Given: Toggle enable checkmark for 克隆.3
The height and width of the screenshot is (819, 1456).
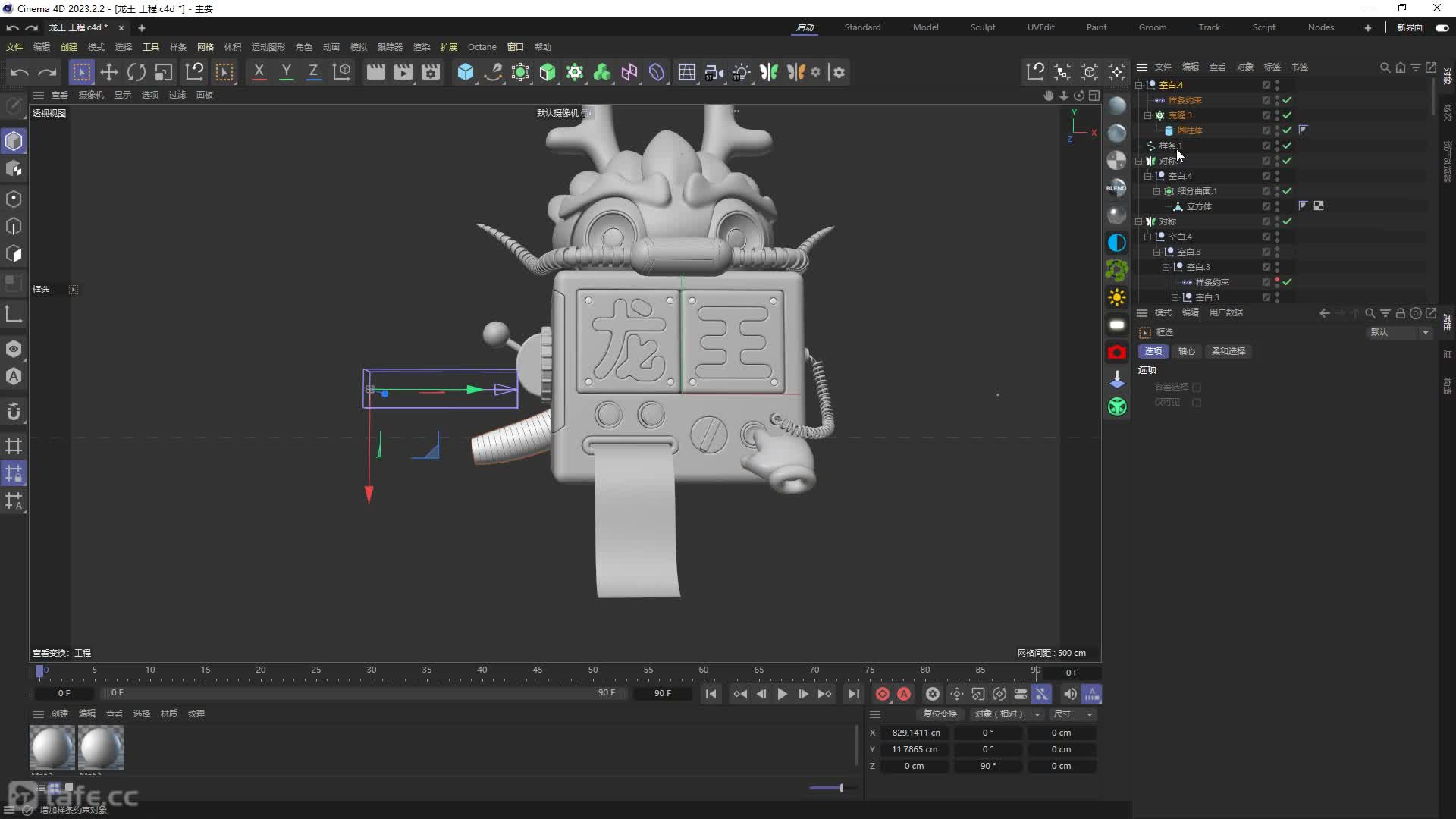Looking at the screenshot, I should tap(1288, 115).
